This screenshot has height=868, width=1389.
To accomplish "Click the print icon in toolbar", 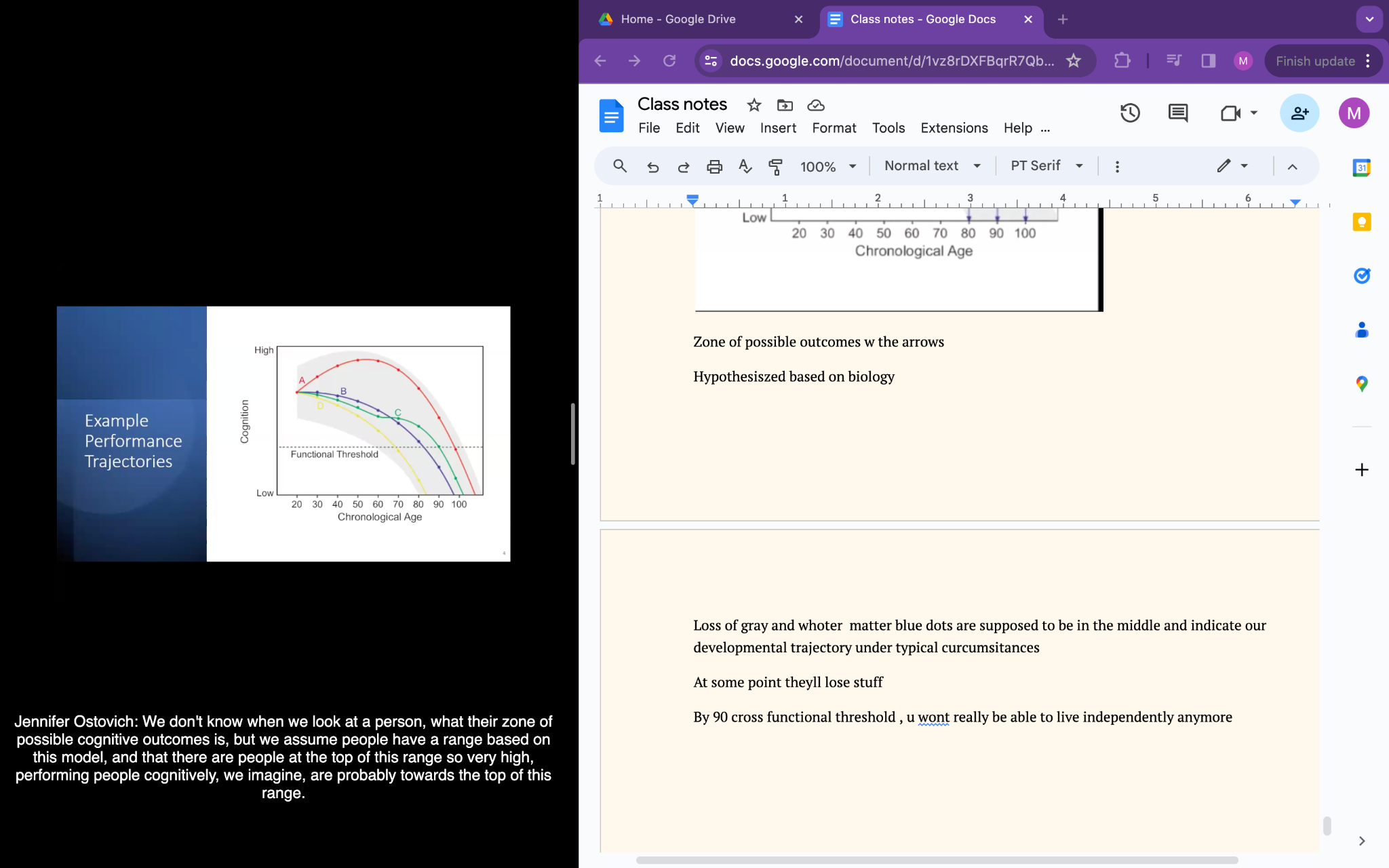I will 714,166.
